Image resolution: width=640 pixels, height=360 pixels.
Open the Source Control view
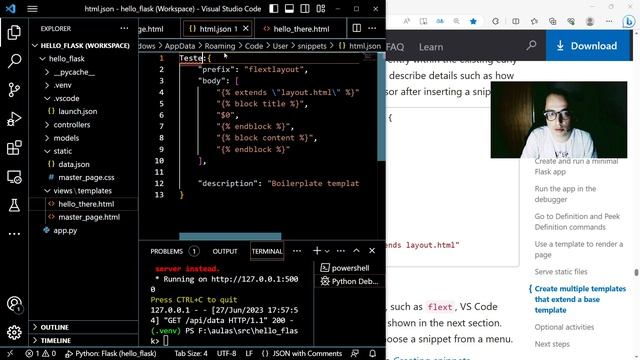14,89
